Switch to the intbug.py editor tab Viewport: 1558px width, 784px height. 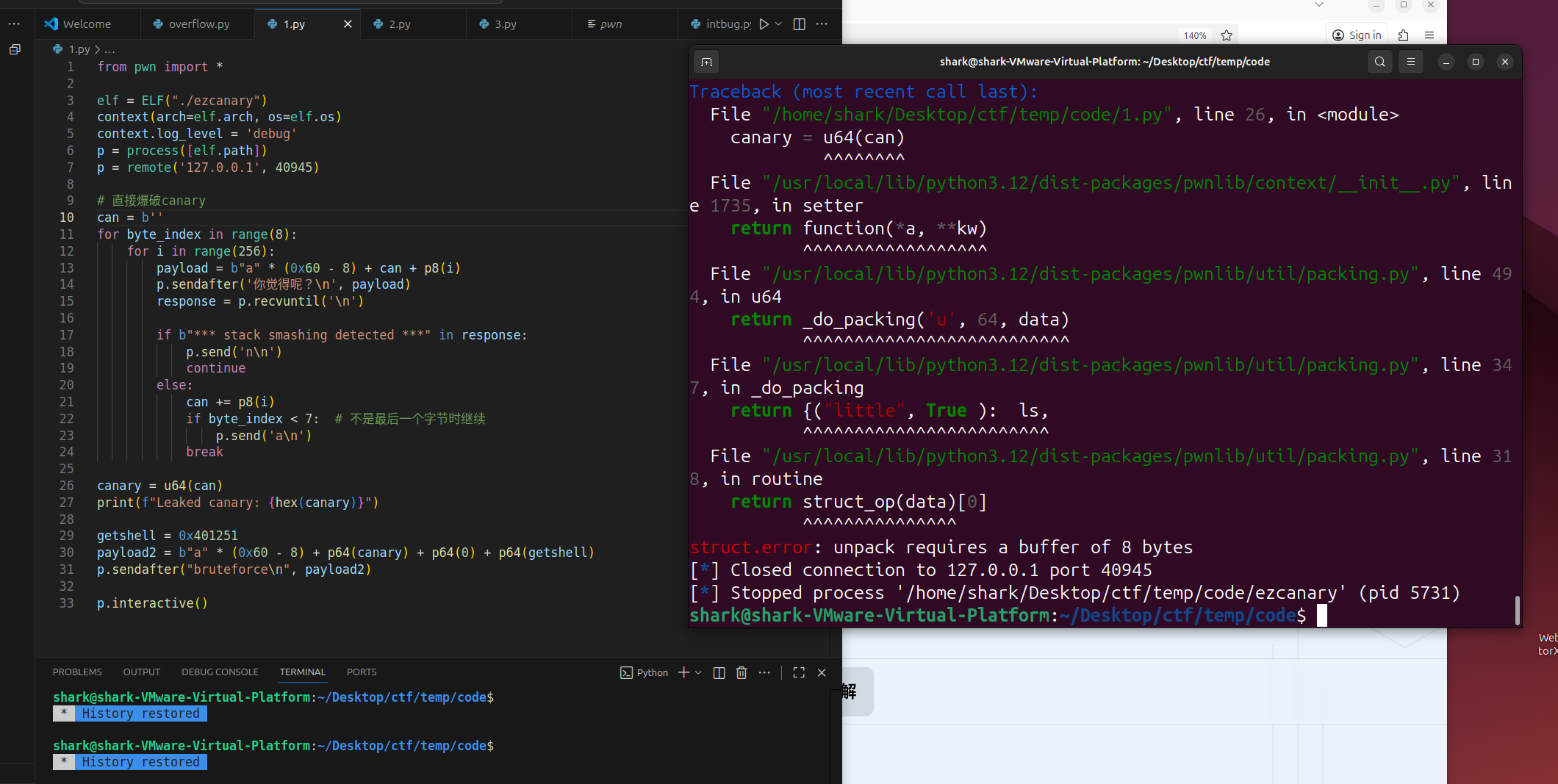tap(720, 24)
